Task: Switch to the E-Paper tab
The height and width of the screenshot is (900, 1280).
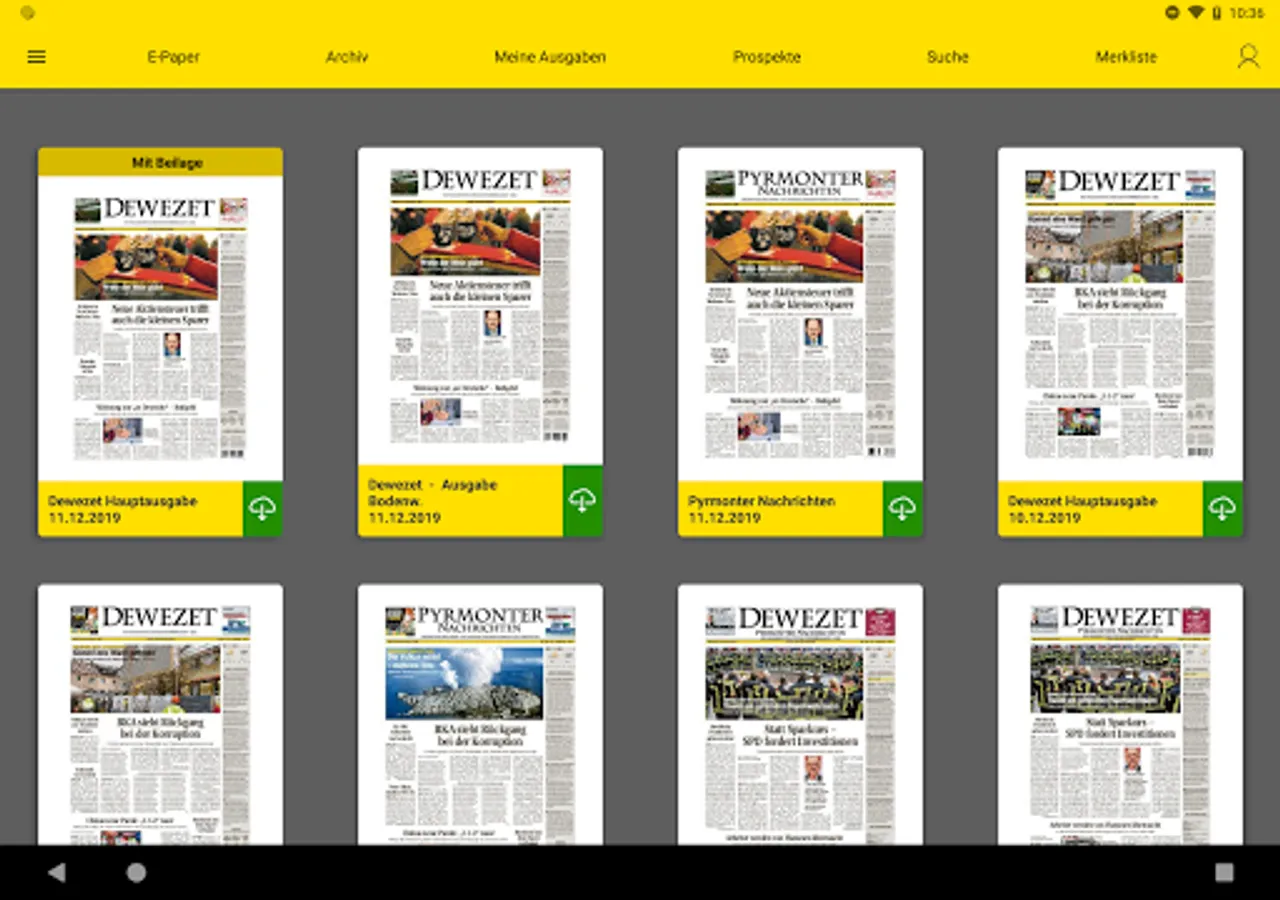Action: pyautogui.click(x=174, y=57)
